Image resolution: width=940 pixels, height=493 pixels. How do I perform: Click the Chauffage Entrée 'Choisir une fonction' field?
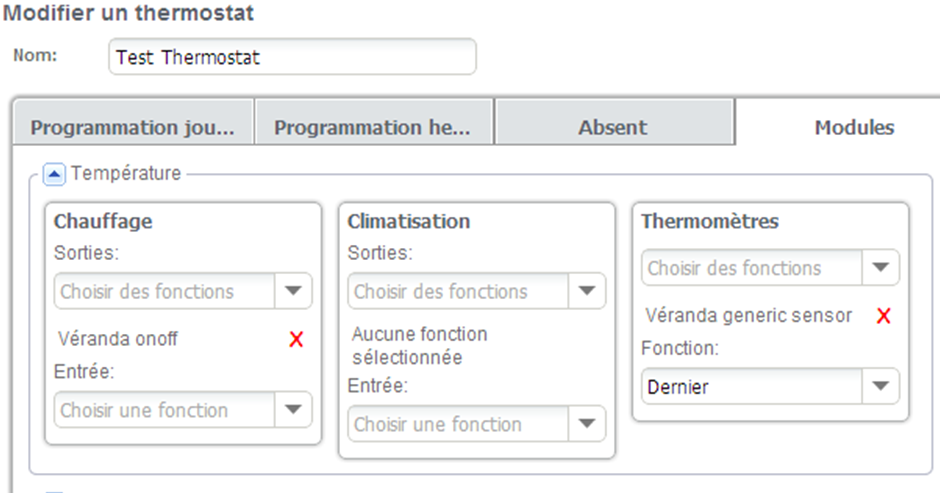(165, 409)
